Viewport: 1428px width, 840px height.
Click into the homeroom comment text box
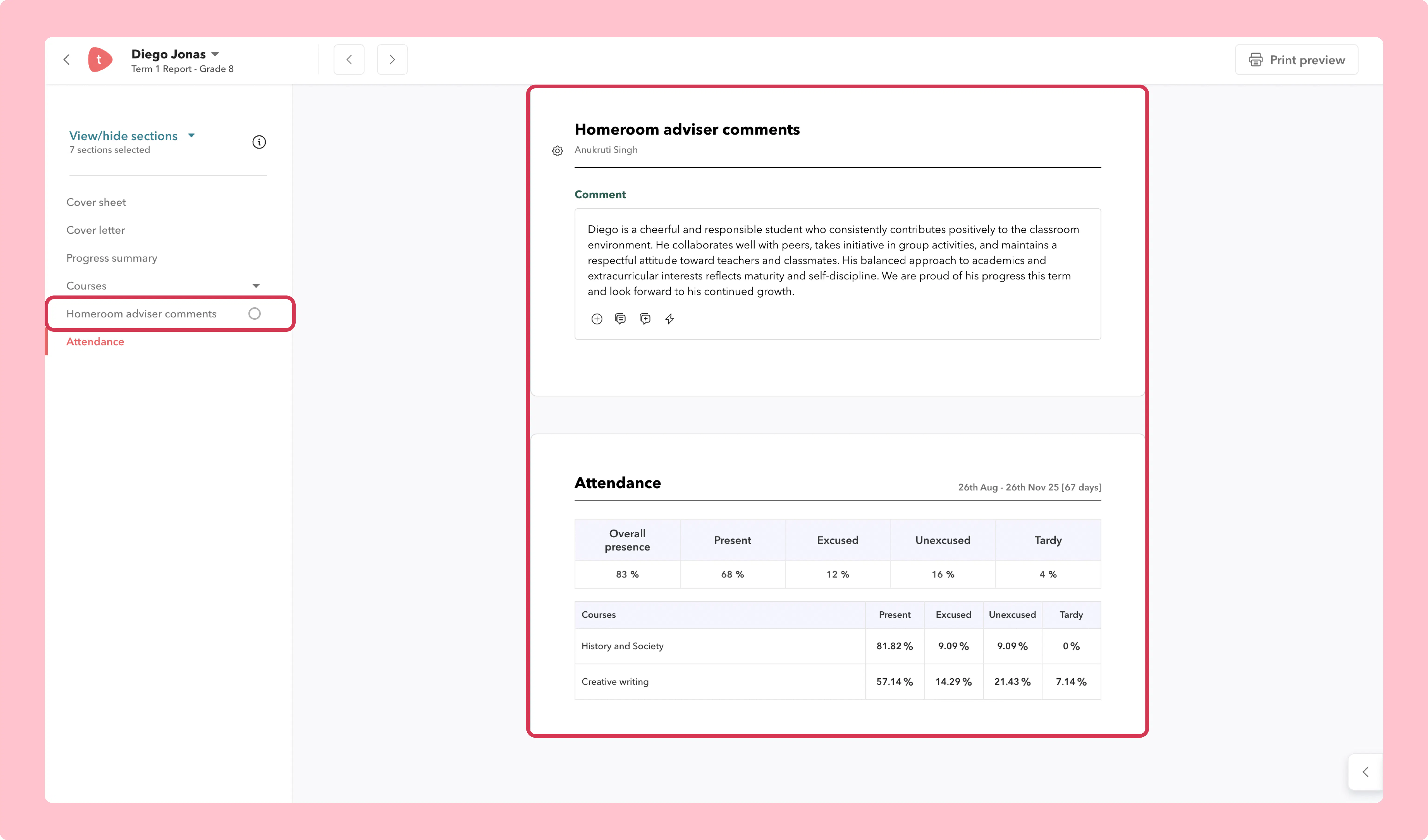click(838, 274)
